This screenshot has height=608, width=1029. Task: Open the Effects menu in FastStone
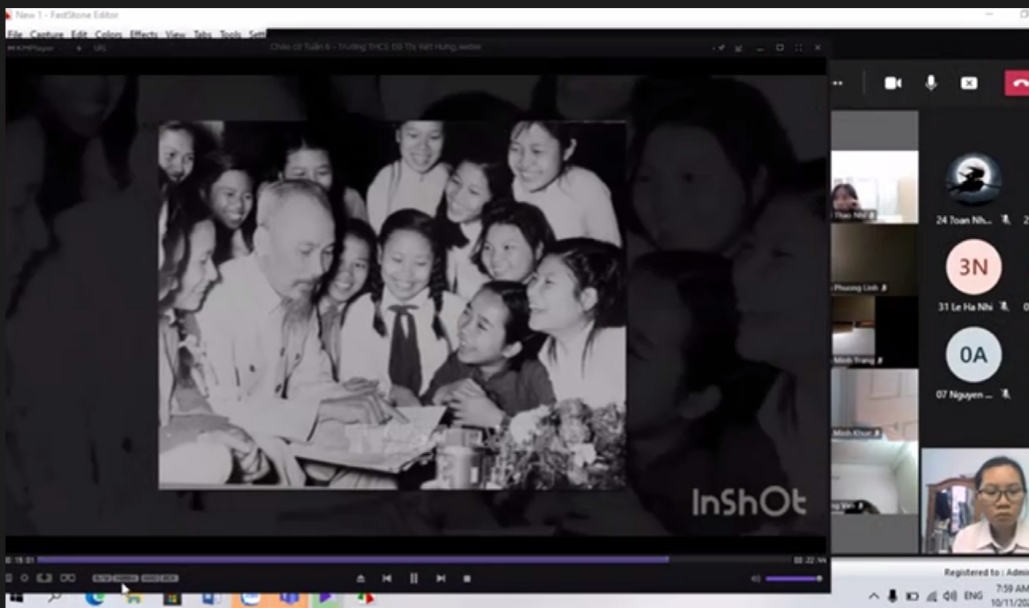pyautogui.click(x=143, y=34)
